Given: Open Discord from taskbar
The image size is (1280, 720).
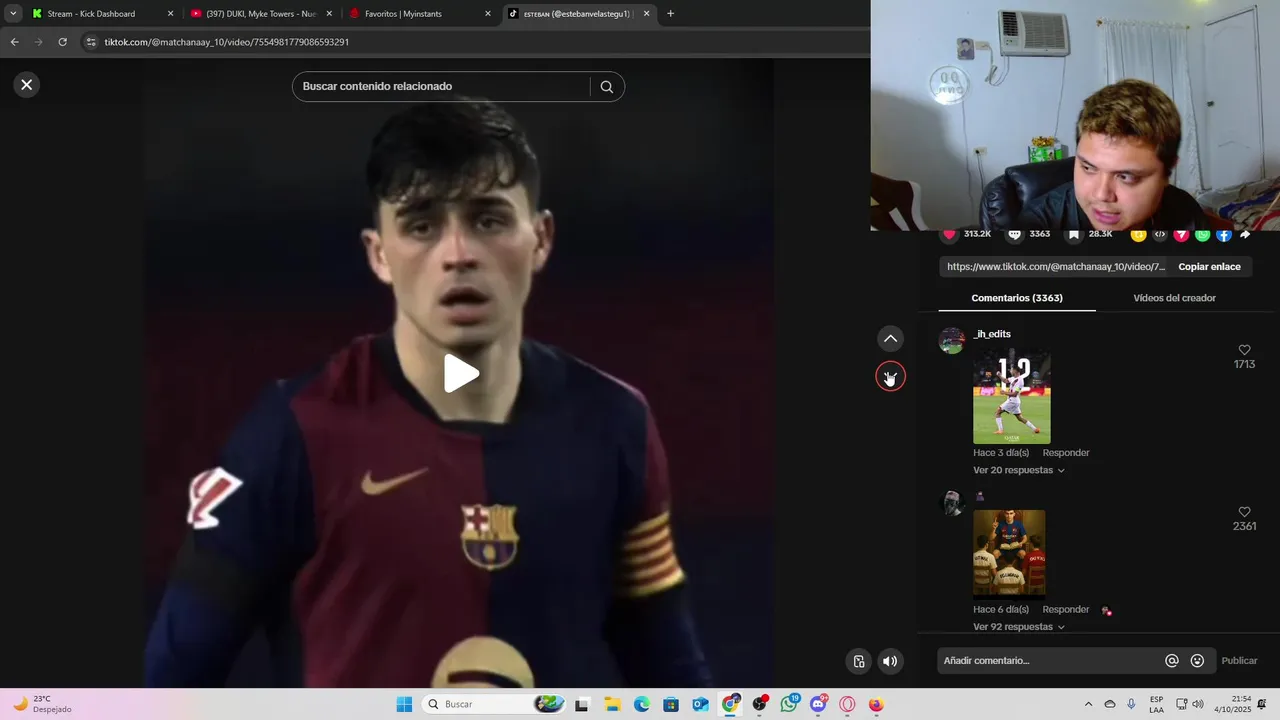Looking at the screenshot, I should [818, 704].
